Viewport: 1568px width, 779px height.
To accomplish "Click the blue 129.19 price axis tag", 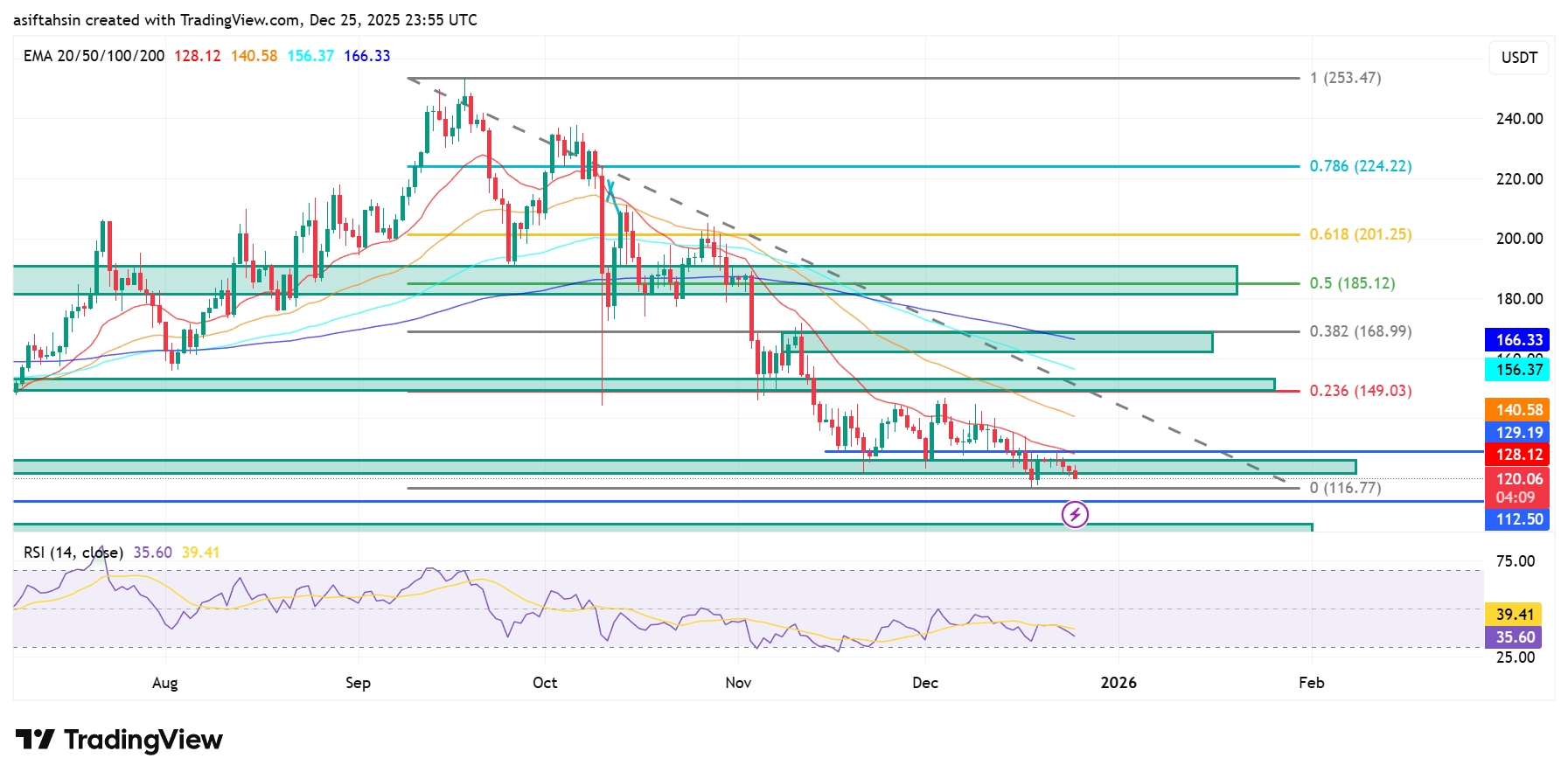I will 1519,433.
